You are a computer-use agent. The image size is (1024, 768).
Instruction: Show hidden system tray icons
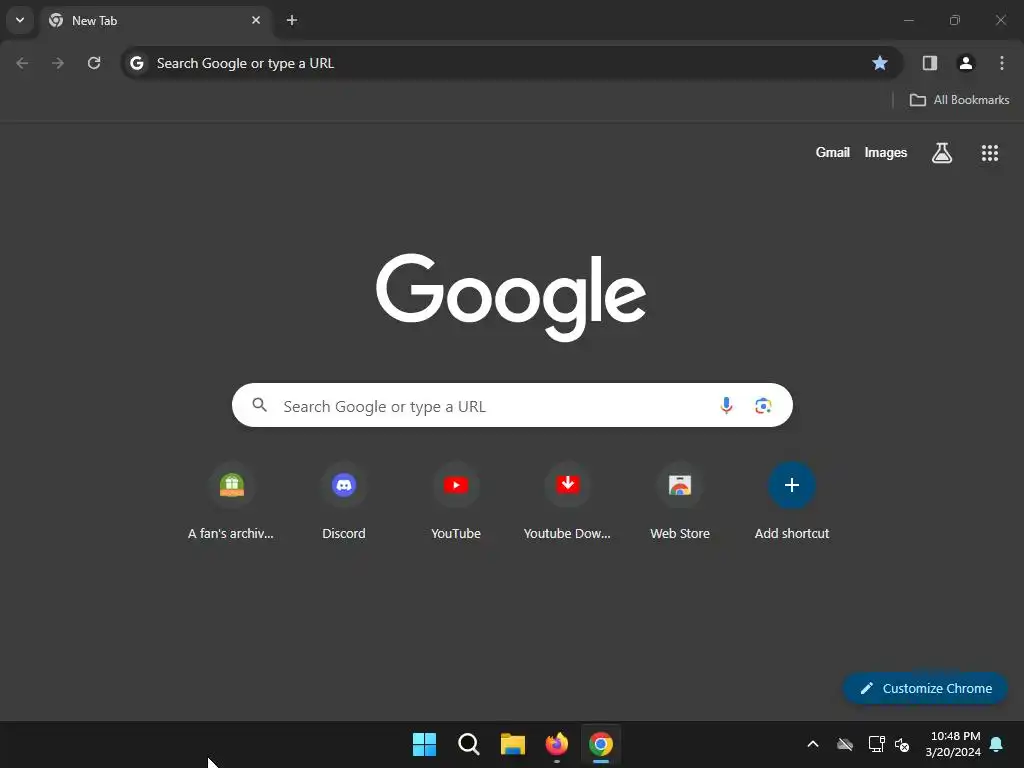click(x=813, y=744)
